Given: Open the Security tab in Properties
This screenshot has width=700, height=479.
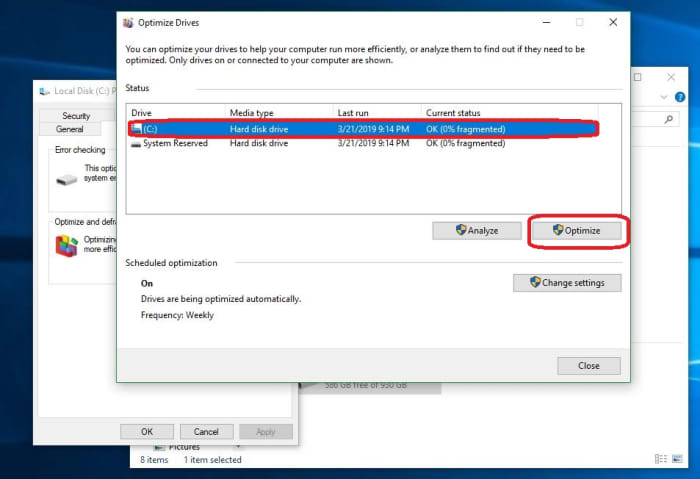Looking at the screenshot, I should [x=76, y=116].
